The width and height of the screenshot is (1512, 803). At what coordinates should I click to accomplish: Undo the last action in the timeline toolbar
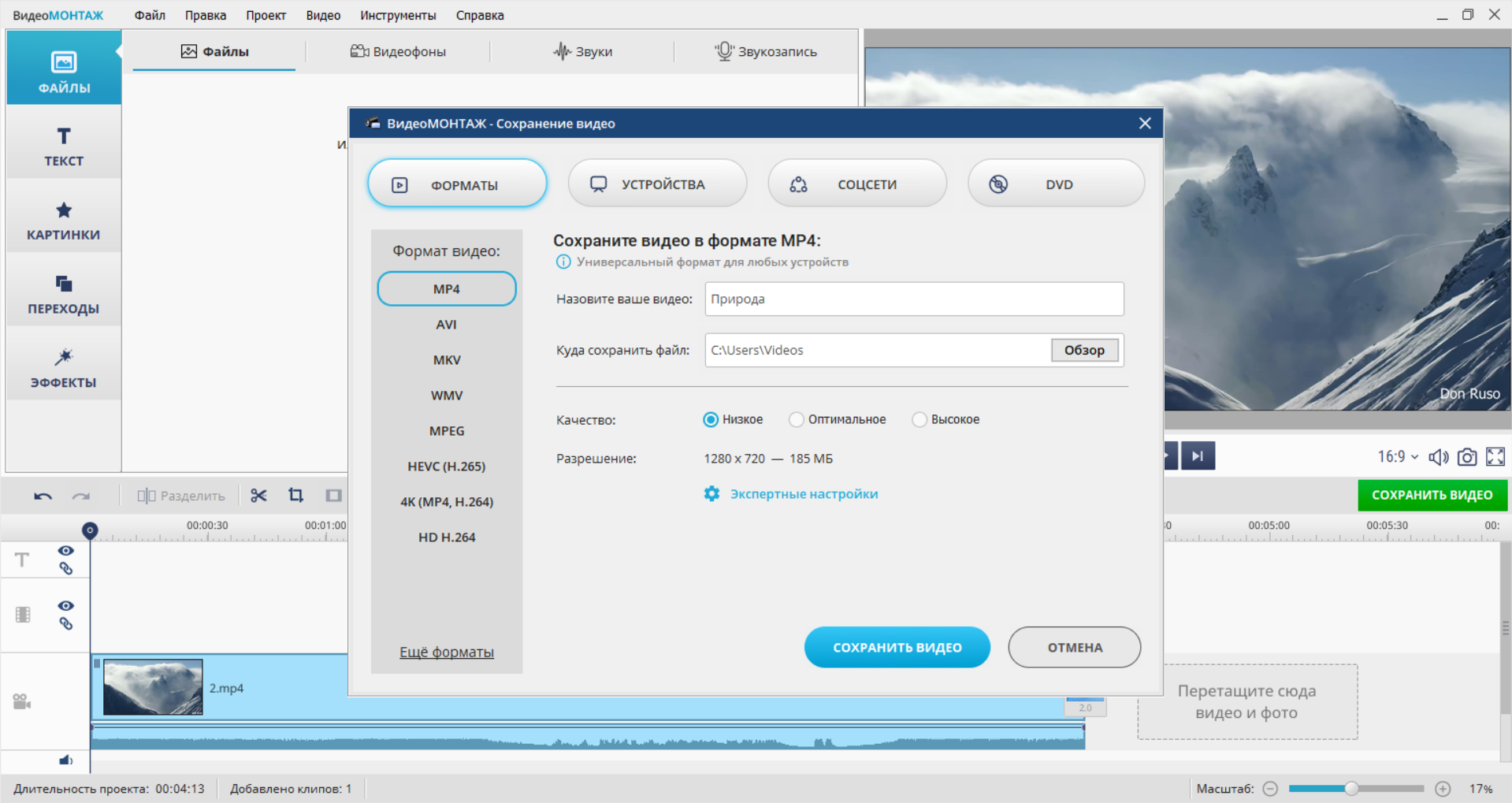point(43,496)
